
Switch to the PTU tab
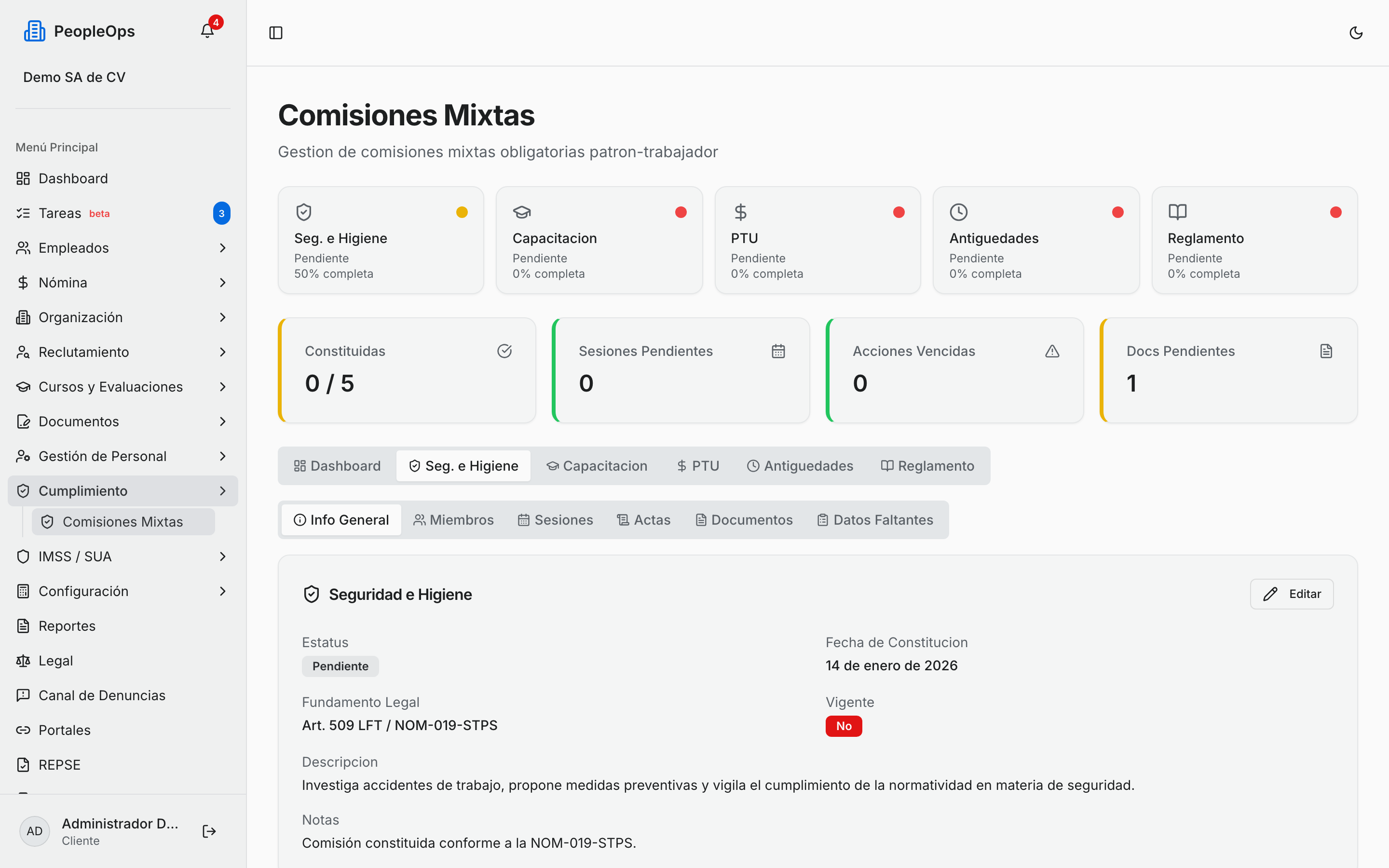697,465
